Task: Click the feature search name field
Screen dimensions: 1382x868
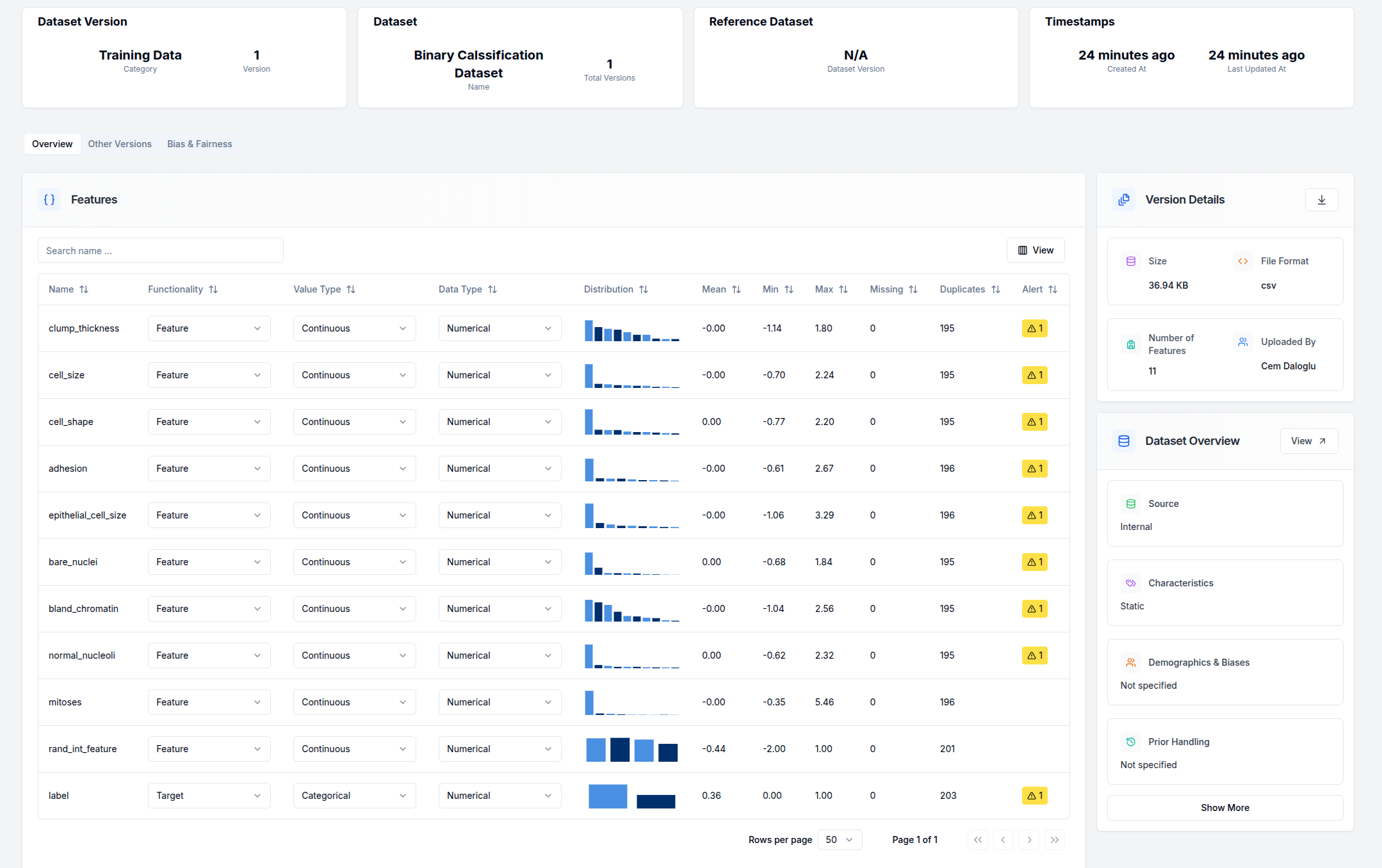Action: [x=160, y=250]
